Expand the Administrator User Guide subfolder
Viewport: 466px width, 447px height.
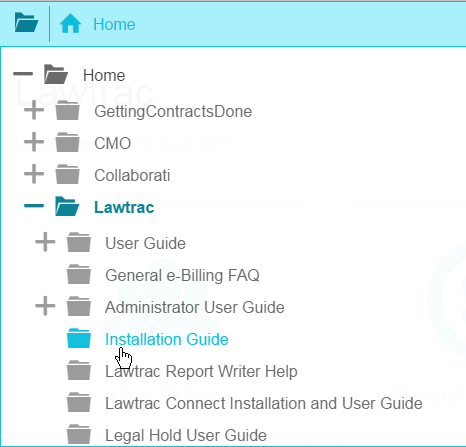(x=45, y=306)
